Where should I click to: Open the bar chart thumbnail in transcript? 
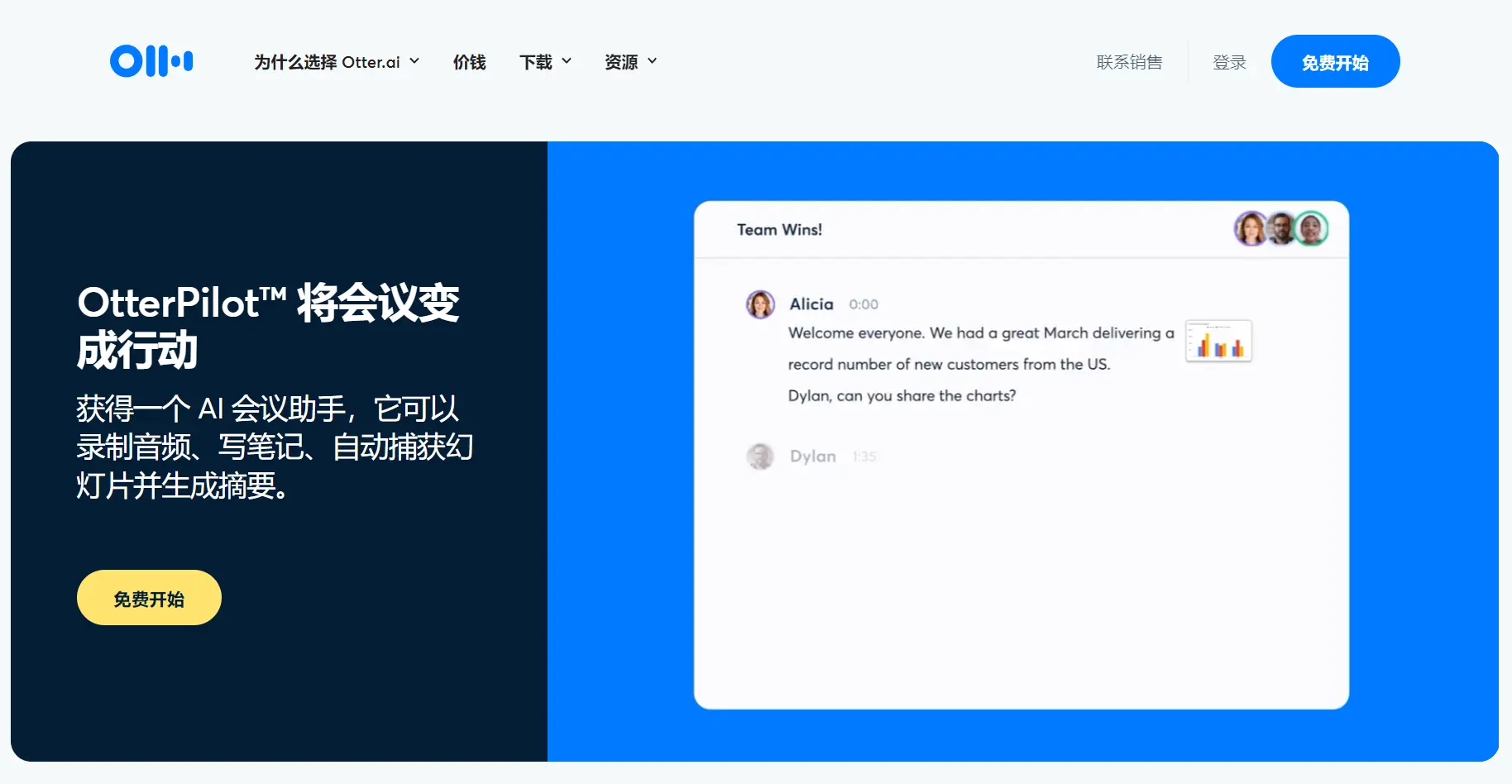tap(1218, 341)
